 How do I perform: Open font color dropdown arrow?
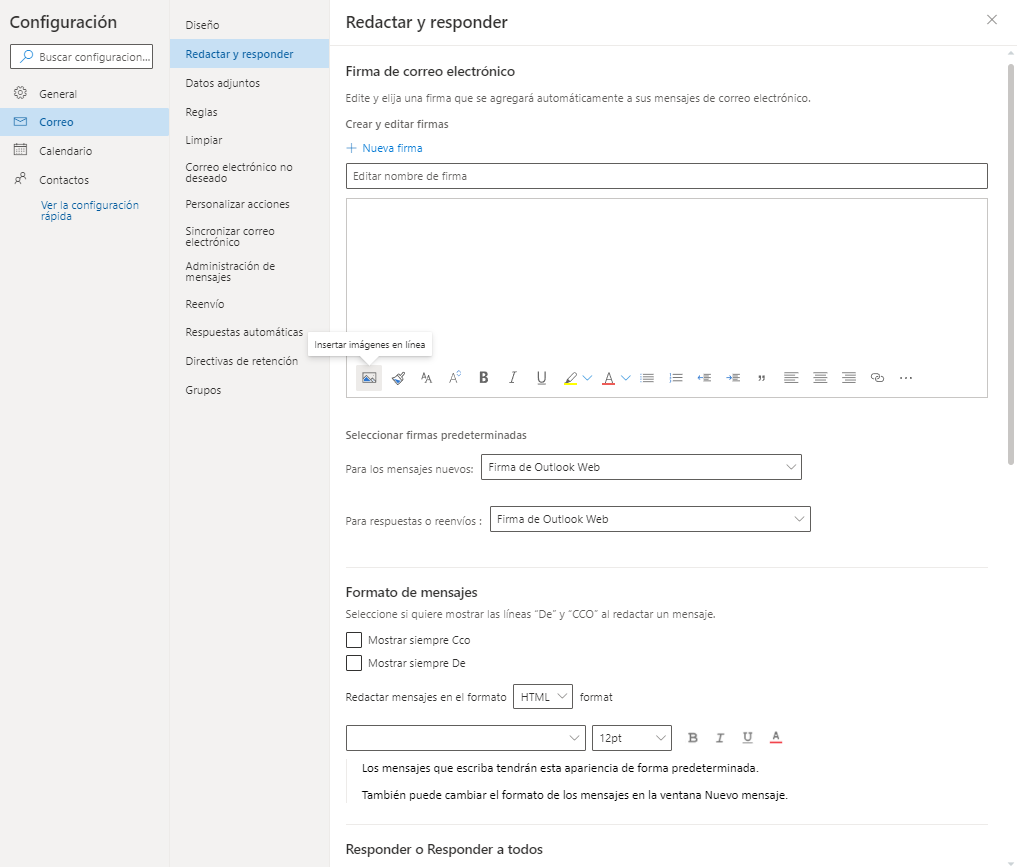pyautogui.click(x=626, y=378)
